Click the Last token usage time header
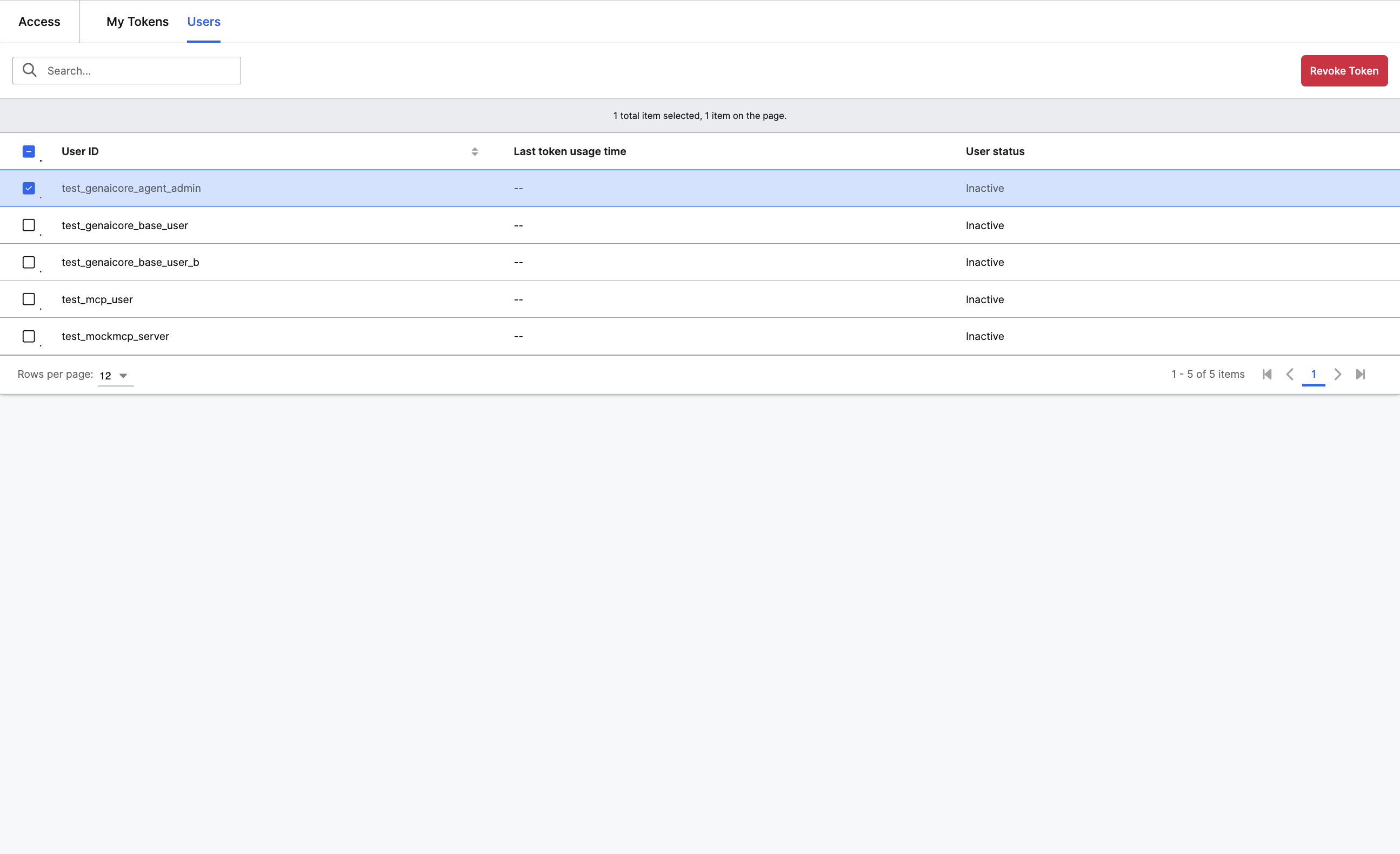The image size is (1400, 854). pos(569,151)
